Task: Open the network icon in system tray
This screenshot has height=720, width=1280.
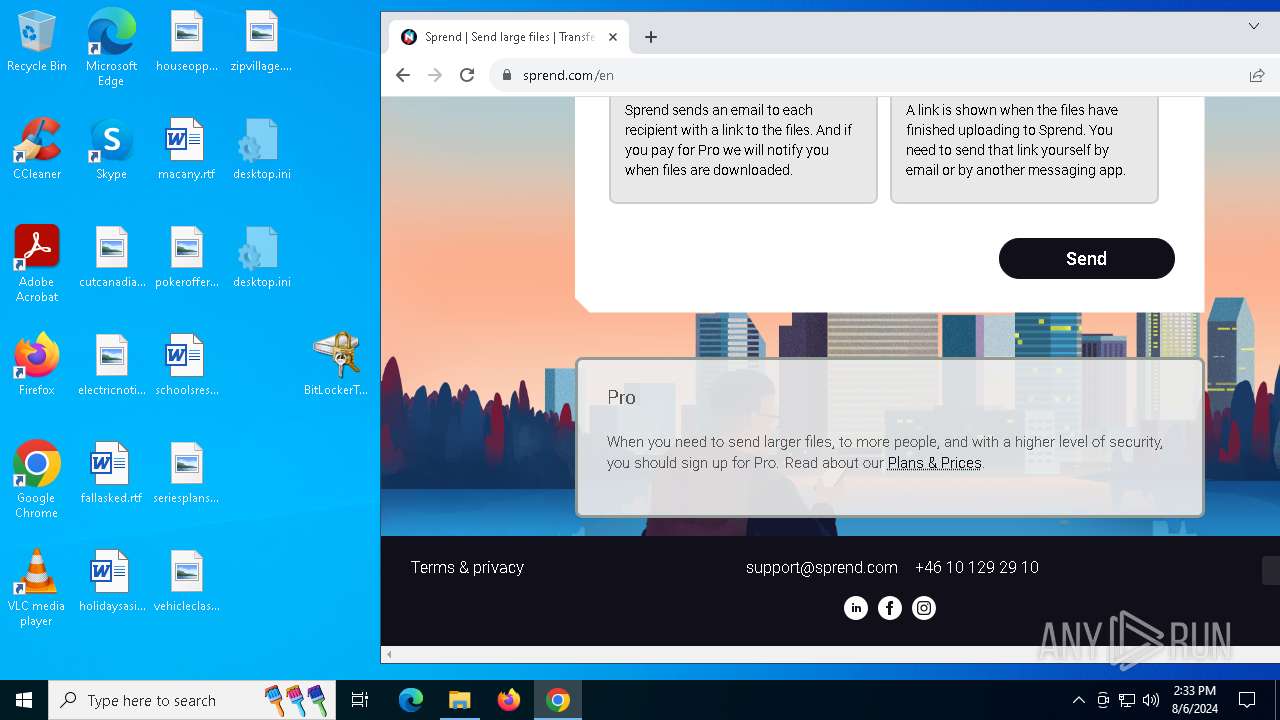Action: coord(1127,700)
